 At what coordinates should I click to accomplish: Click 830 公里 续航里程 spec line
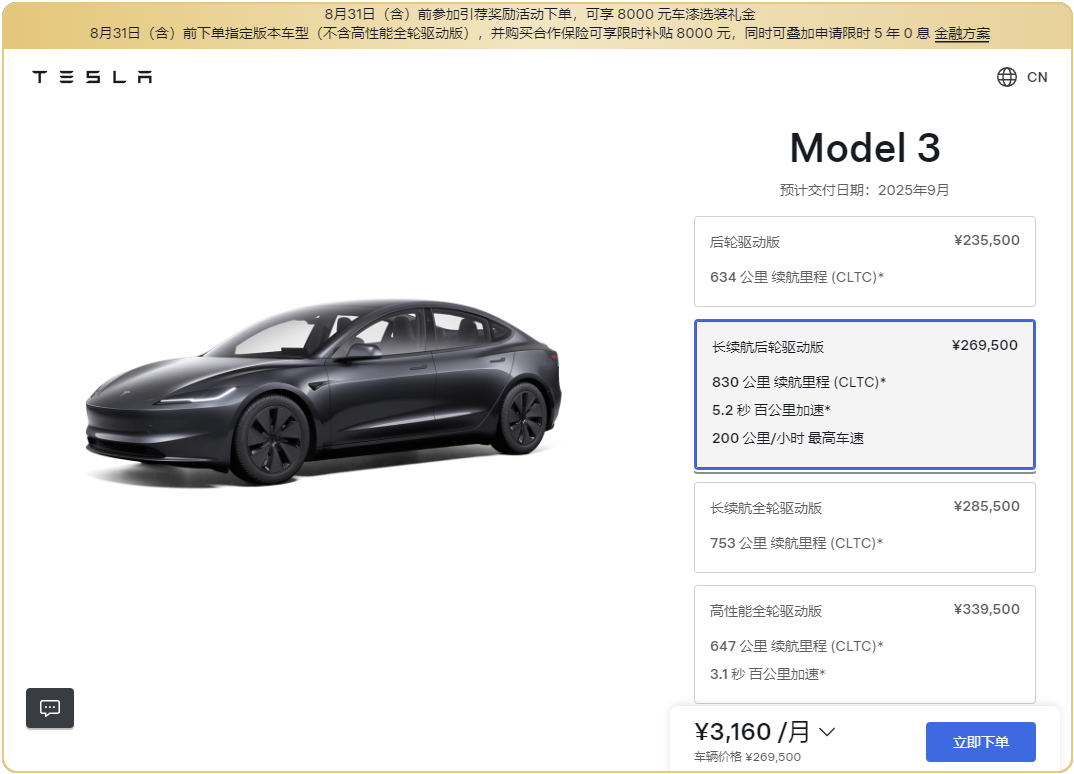tap(799, 382)
